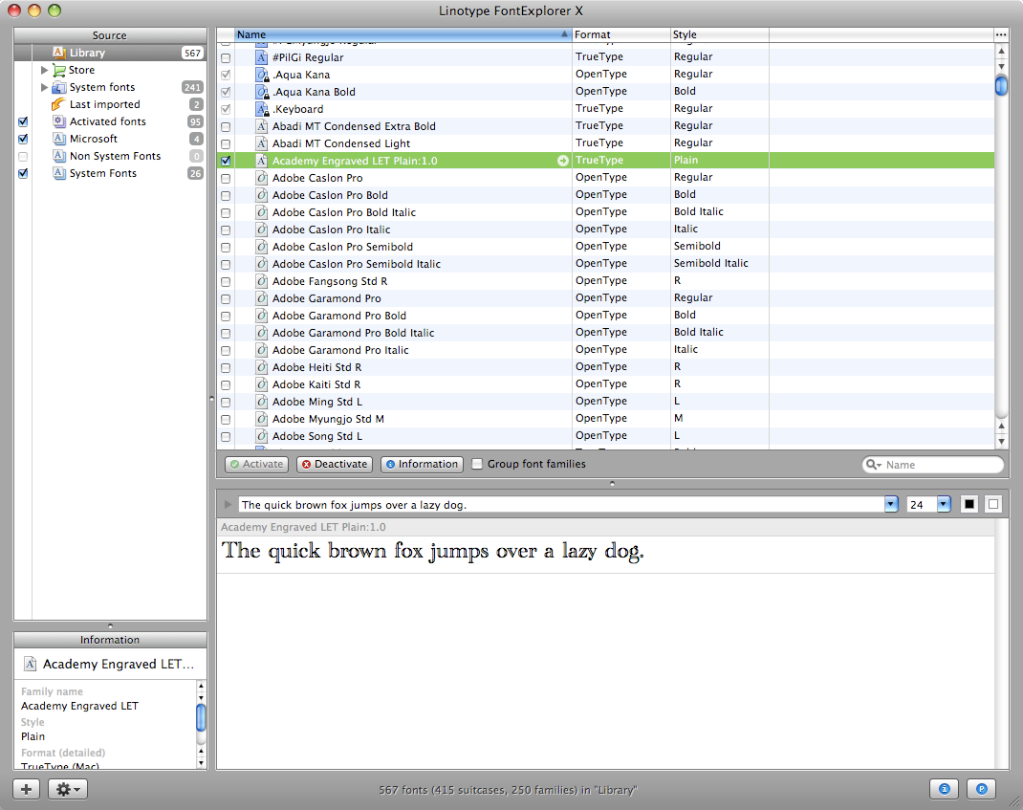The image size is (1023, 810).
Task: Click the Last imported icon
Action: point(59,104)
